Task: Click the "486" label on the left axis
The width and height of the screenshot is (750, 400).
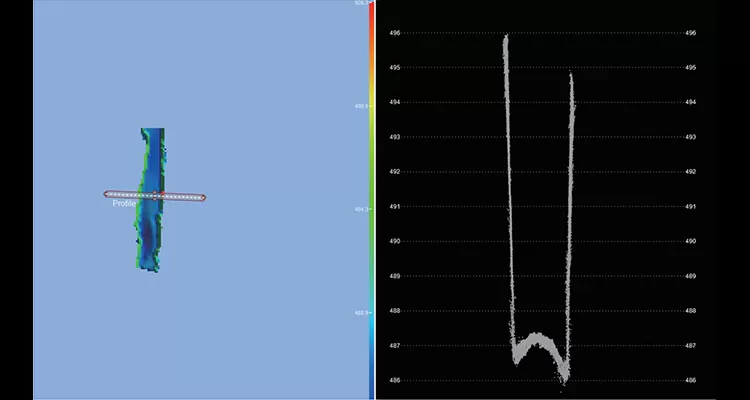Action: pyautogui.click(x=395, y=380)
